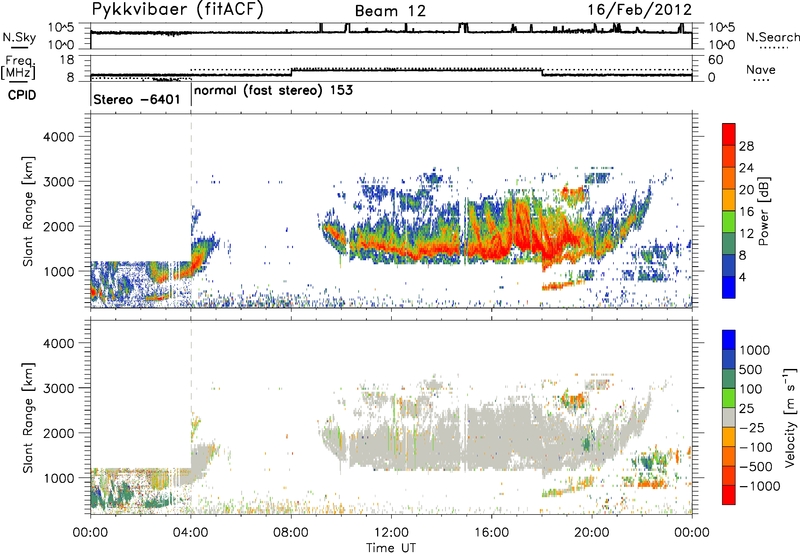Click the '18' frequency axis tick
The width and height of the screenshot is (800, 554).
click(x=67, y=60)
